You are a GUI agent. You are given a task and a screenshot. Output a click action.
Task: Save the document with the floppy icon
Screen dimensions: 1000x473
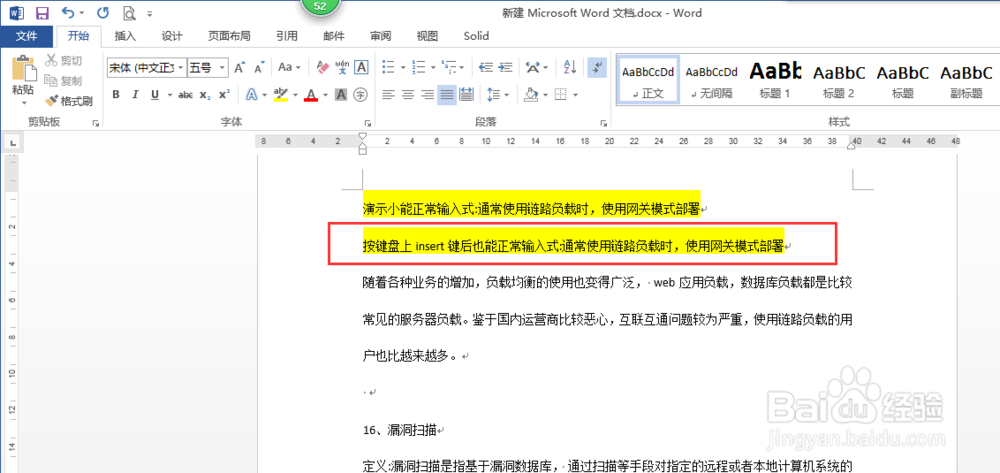[43, 13]
